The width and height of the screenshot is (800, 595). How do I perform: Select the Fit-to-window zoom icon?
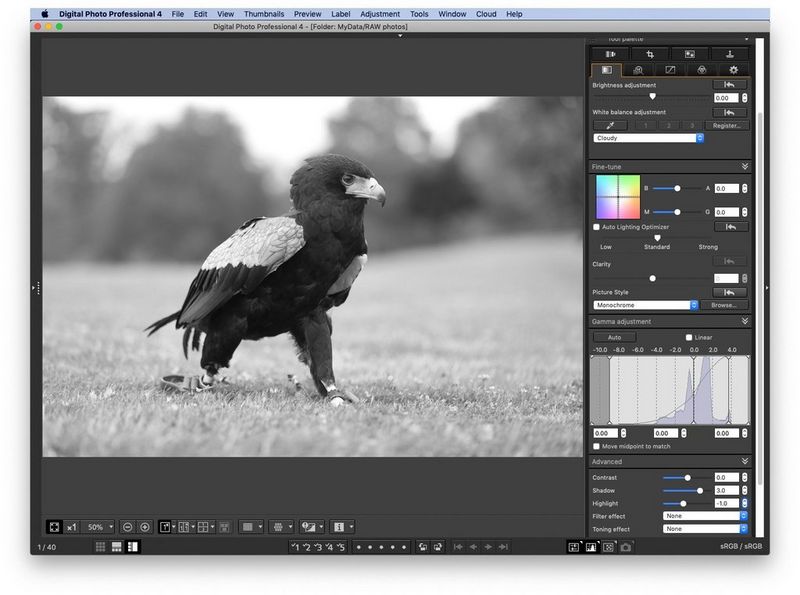(x=54, y=527)
